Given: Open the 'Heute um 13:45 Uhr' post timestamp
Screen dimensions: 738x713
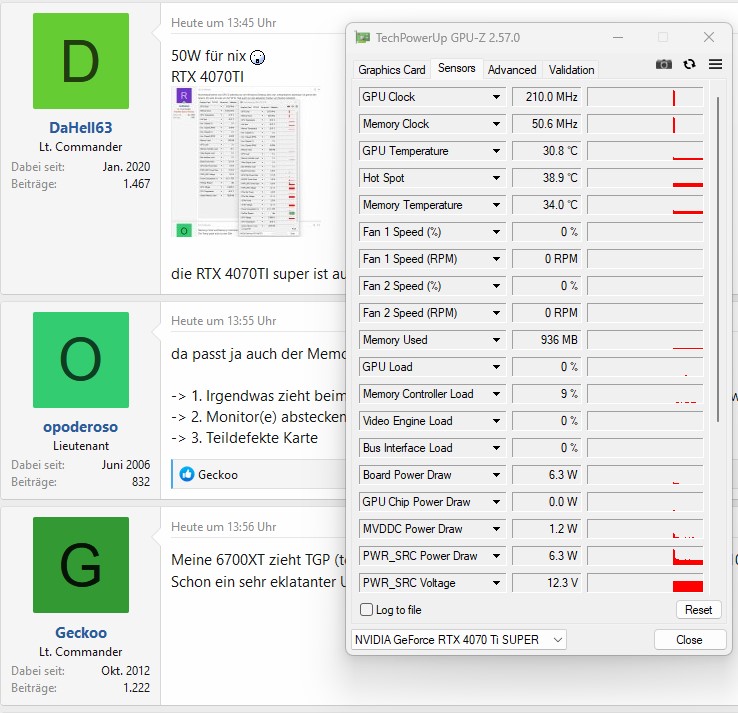Looking at the screenshot, I should 224,23.
